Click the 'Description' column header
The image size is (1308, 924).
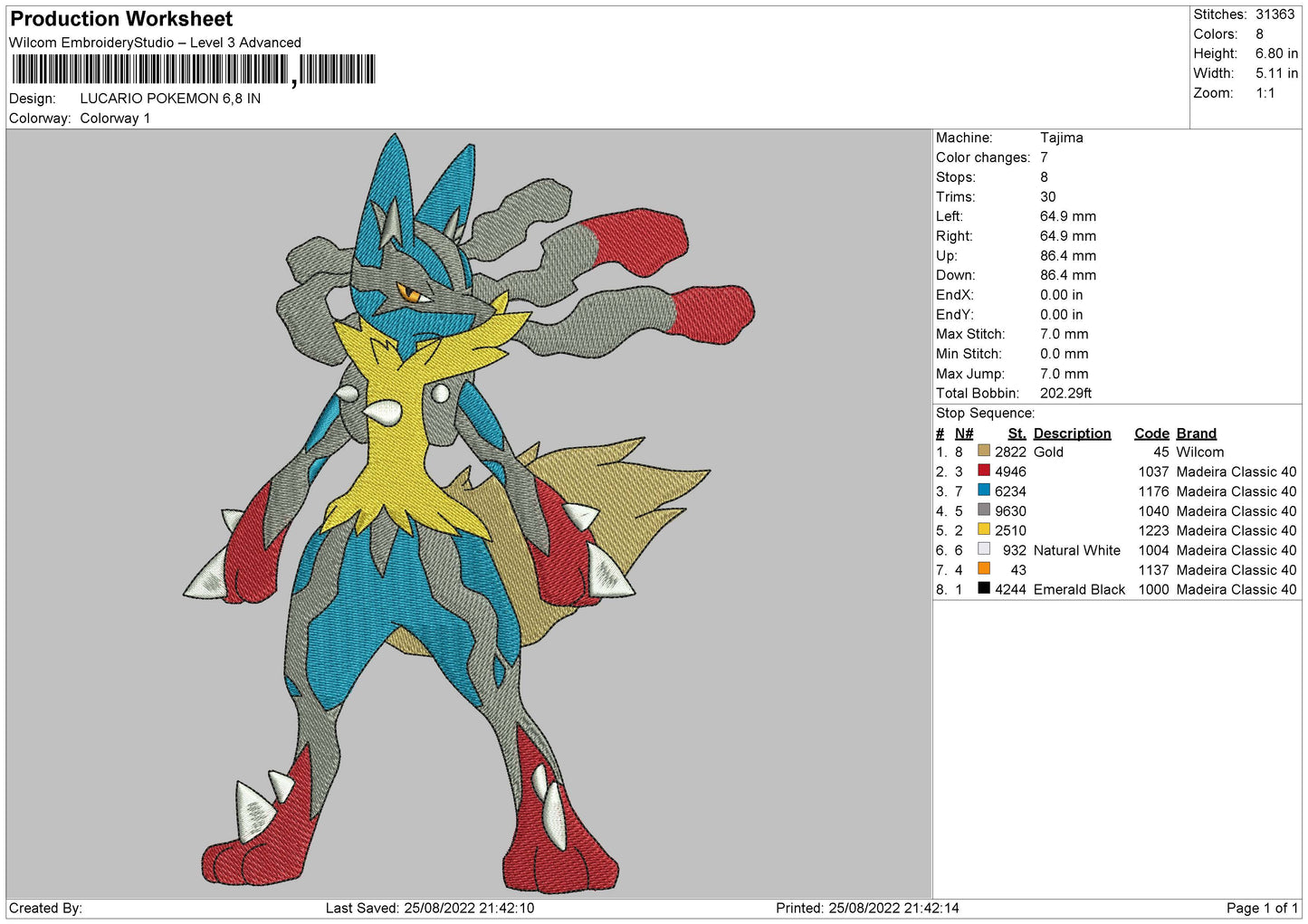point(1072,433)
